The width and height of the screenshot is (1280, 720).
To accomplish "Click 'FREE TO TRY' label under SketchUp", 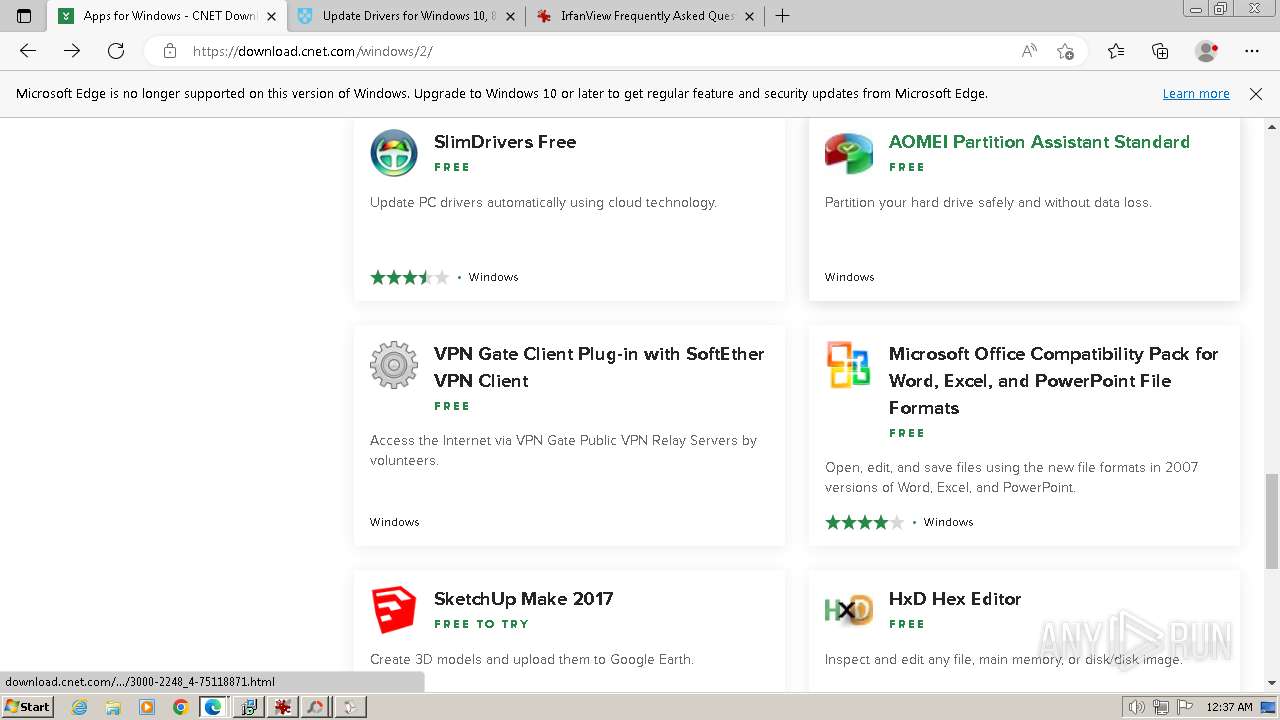I will (x=481, y=624).
